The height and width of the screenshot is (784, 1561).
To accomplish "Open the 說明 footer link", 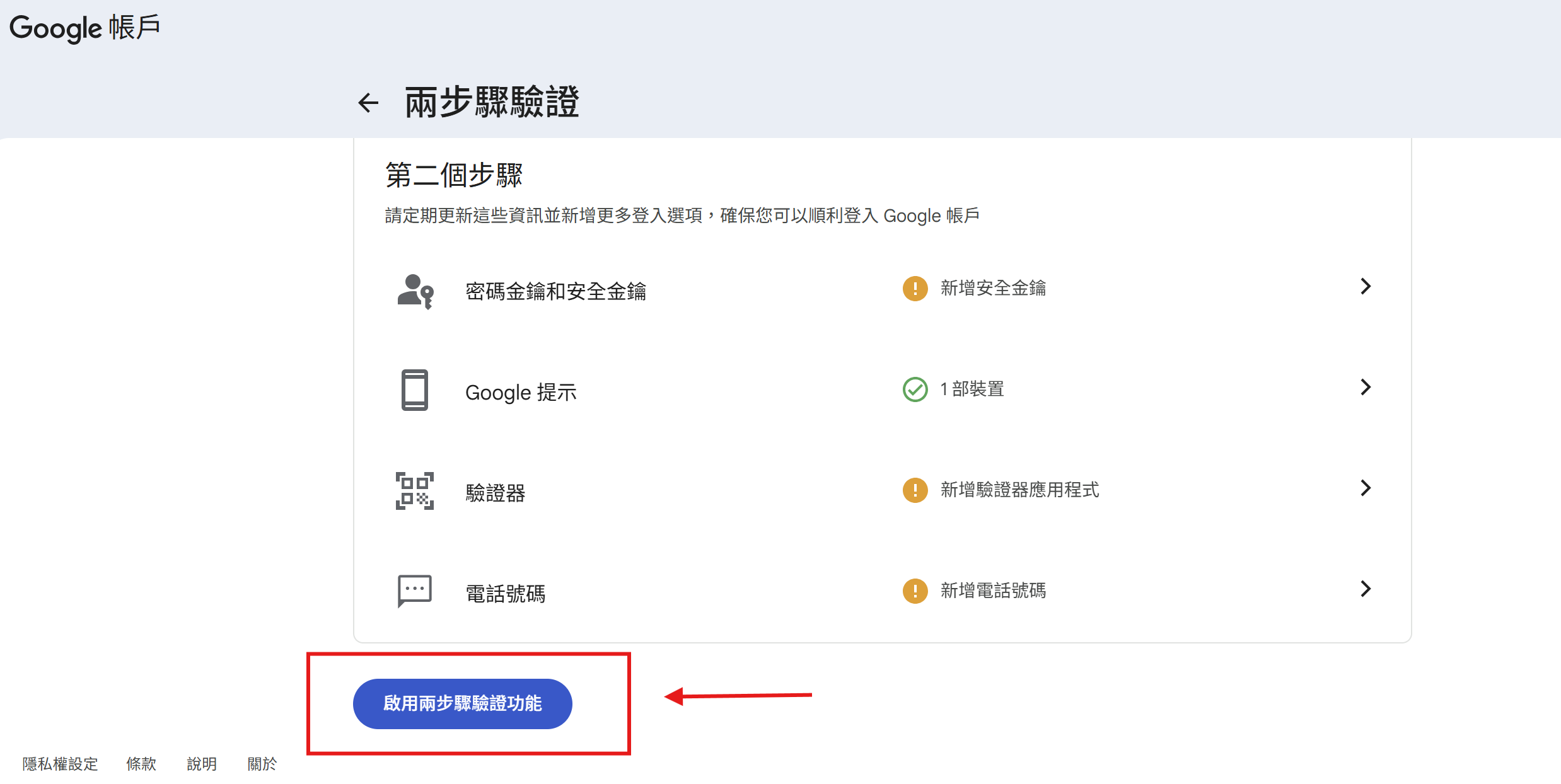I will coord(202,764).
